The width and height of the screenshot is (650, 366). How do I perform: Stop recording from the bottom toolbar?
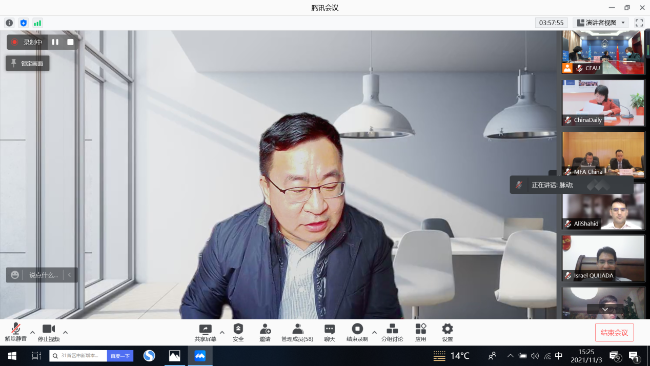pyautogui.click(x=357, y=332)
